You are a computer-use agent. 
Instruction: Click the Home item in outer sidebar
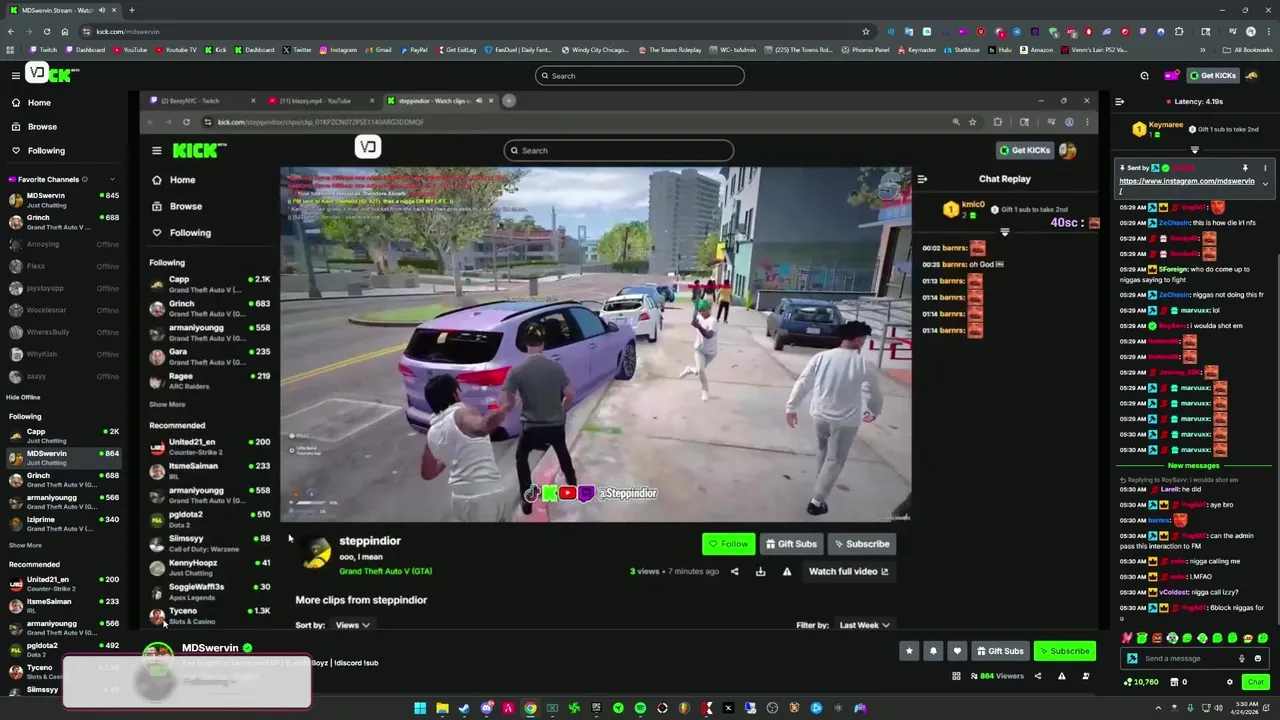click(x=39, y=103)
